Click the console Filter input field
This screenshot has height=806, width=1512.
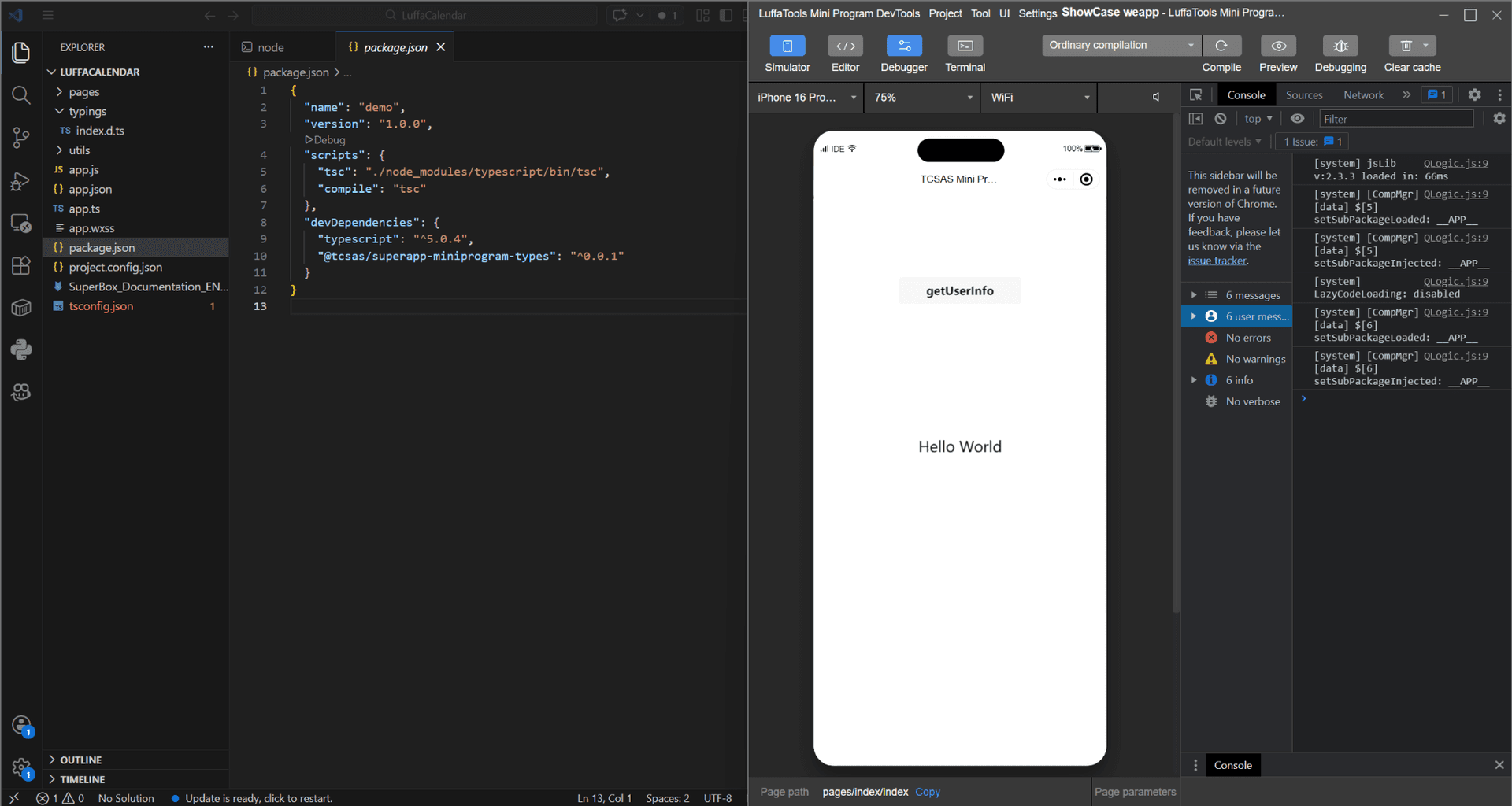point(1395,118)
